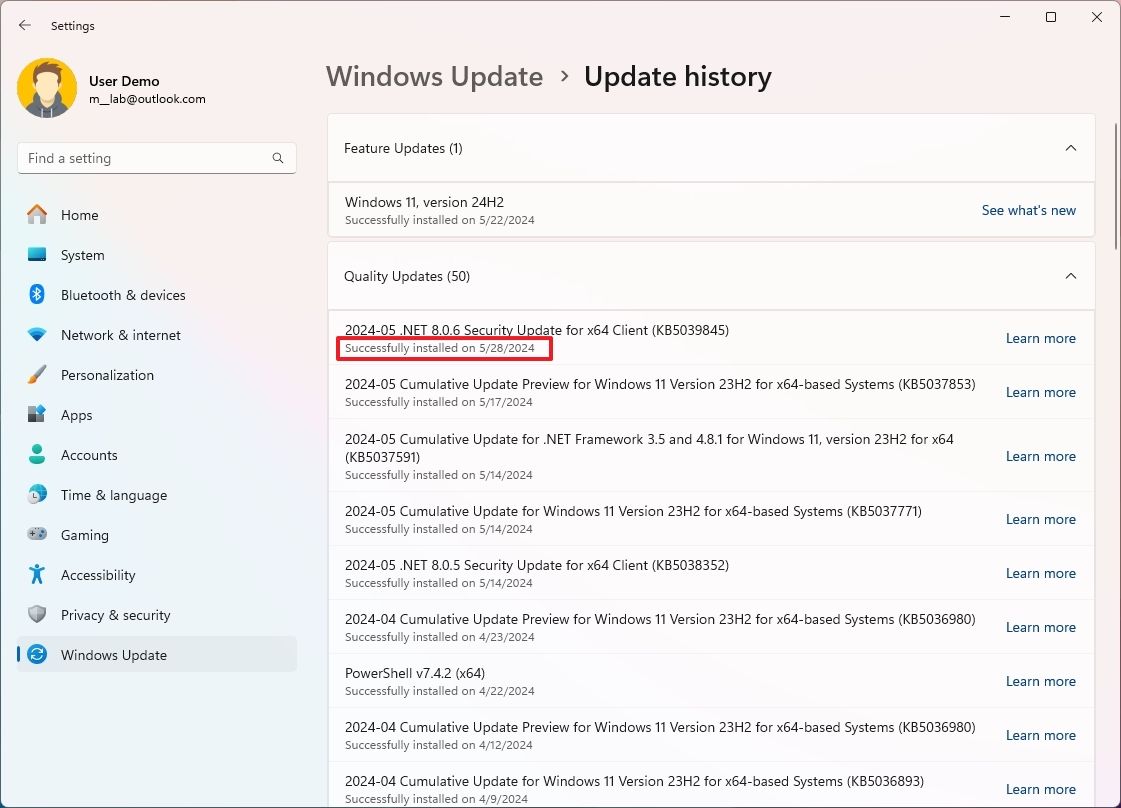This screenshot has height=808, width=1121.
Task: Click Learn more for KB5039845 update
Action: pos(1041,338)
